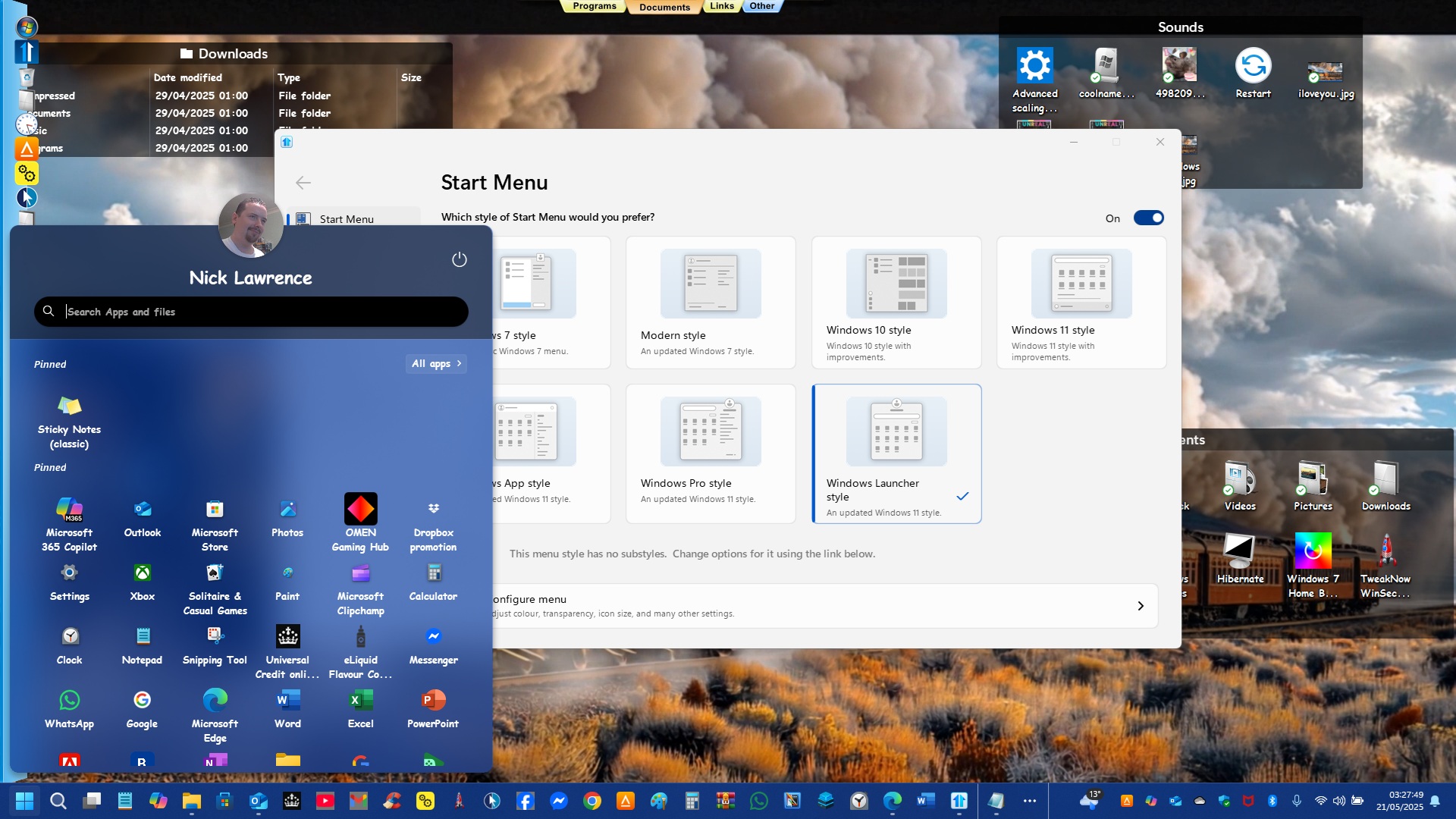Screen dimensions: 1456x819
Task: Open taskbar Search magnifier
Action: (58, 801)
